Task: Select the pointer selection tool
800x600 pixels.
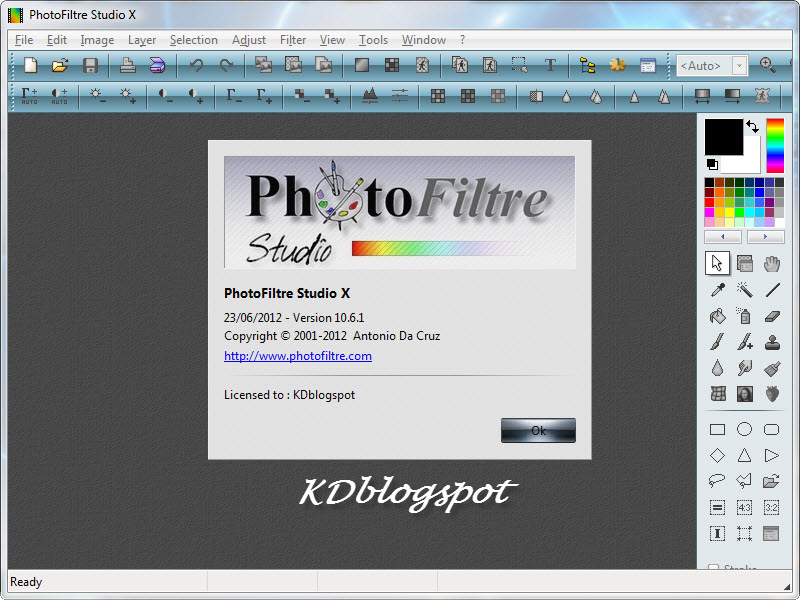Action: tap(717, 263)
